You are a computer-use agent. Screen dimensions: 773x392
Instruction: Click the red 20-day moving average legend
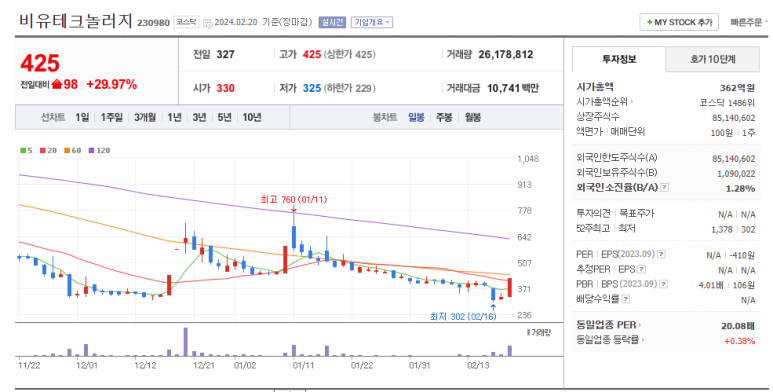point(48,150)
